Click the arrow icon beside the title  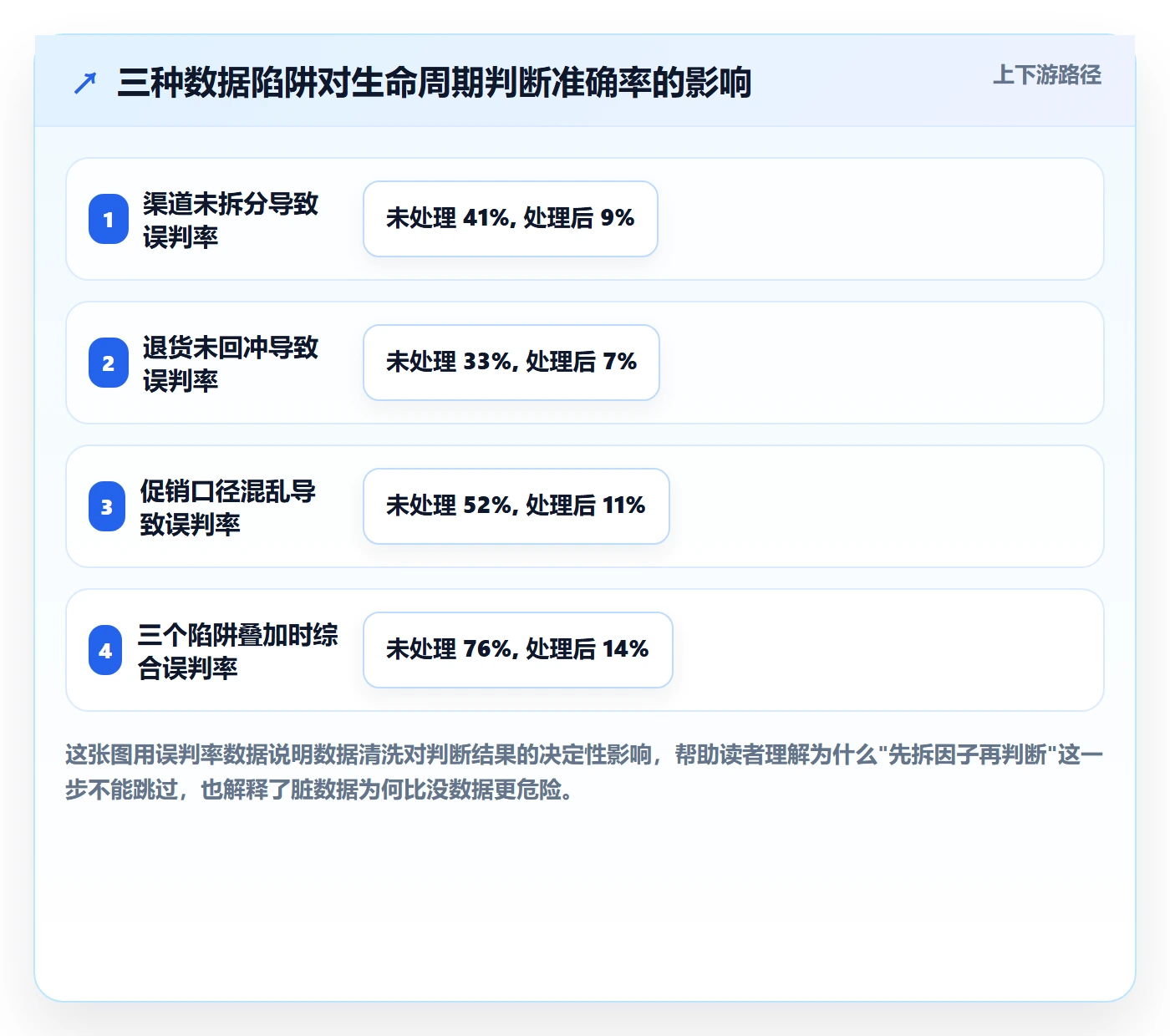(x=85, y=83)
